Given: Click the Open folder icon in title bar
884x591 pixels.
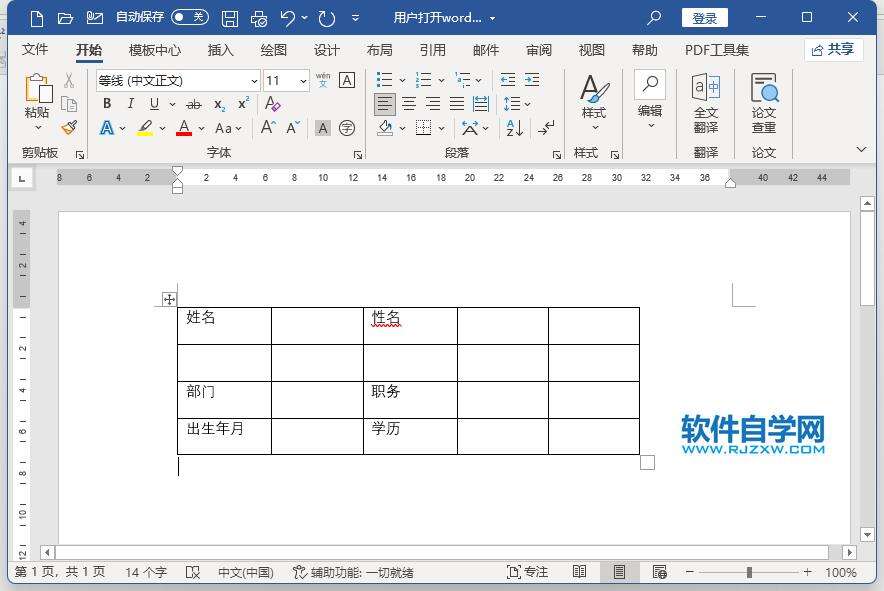Looking at the screenshot, I should tap(65, 19).
